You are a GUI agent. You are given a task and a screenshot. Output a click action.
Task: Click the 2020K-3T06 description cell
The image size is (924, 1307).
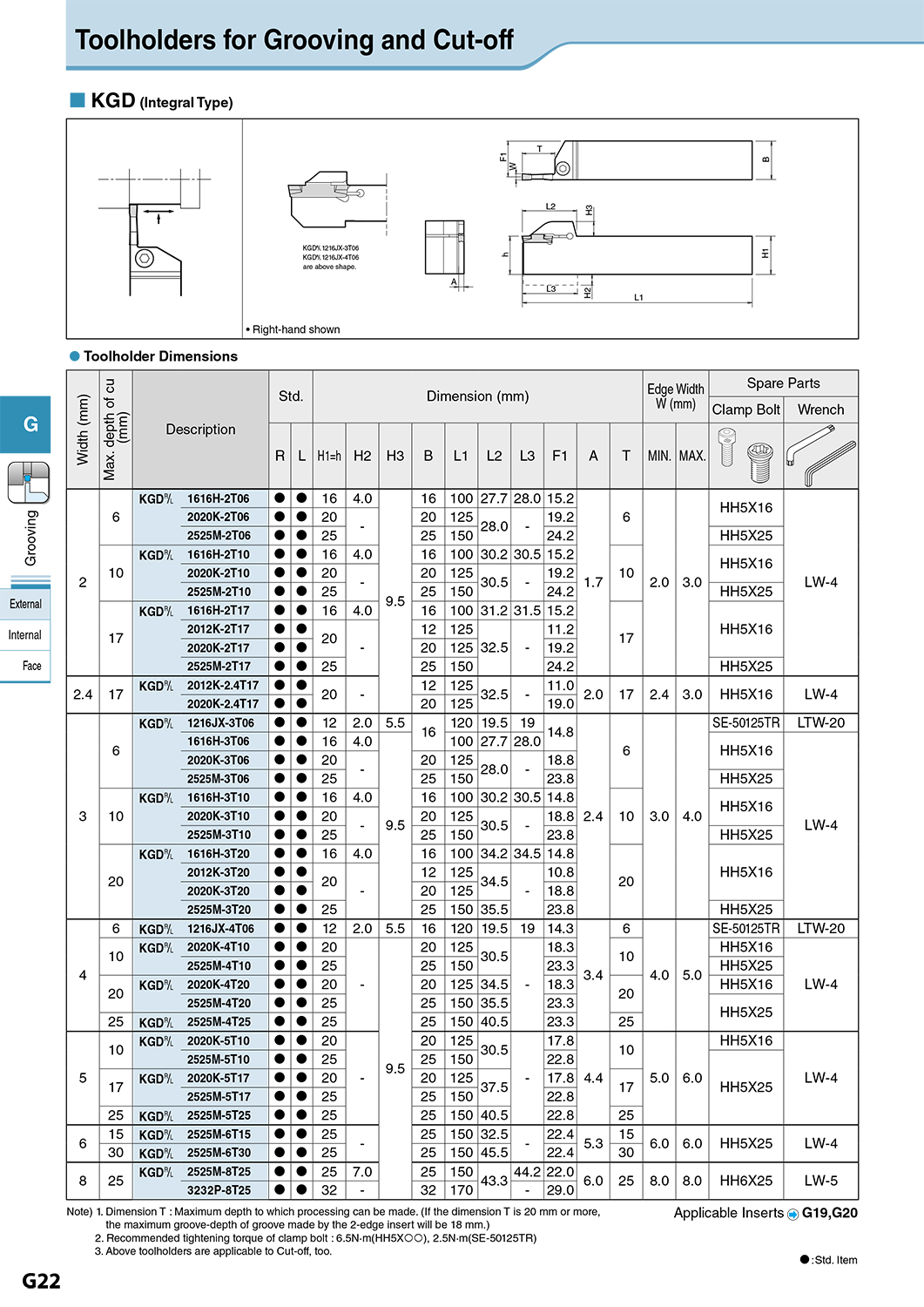219,761
